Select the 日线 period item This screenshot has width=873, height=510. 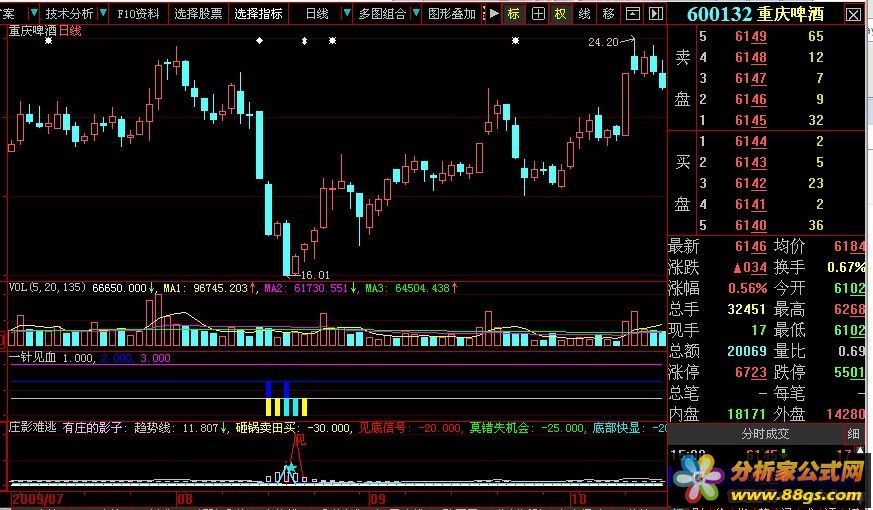coord(317,13)
